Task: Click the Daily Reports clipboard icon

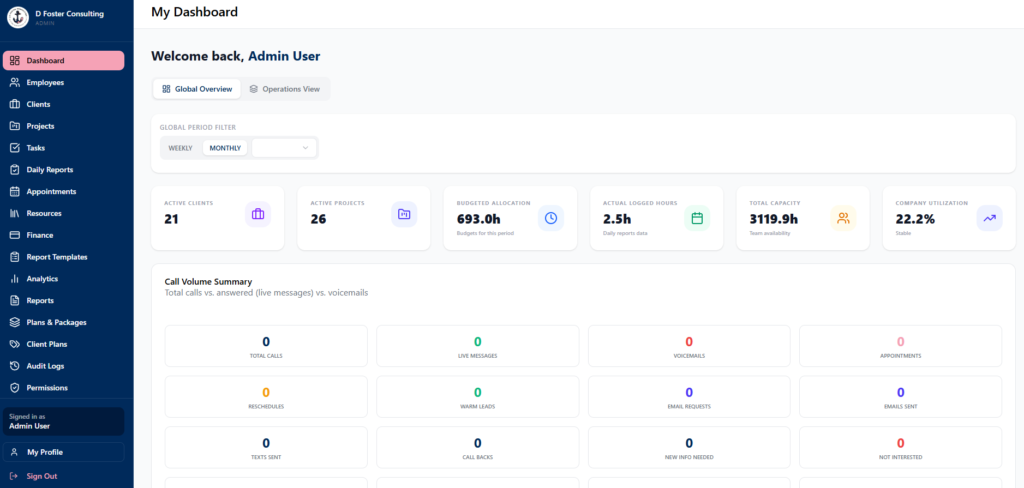Action: pos(14,170)
